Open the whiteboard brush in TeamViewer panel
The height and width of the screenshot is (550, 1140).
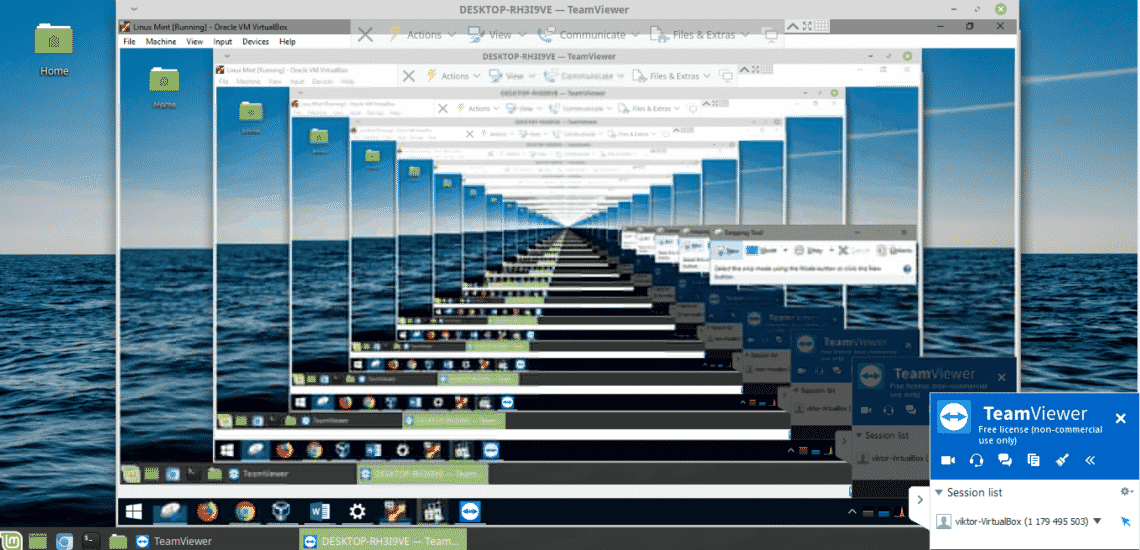pos(1061,460)
